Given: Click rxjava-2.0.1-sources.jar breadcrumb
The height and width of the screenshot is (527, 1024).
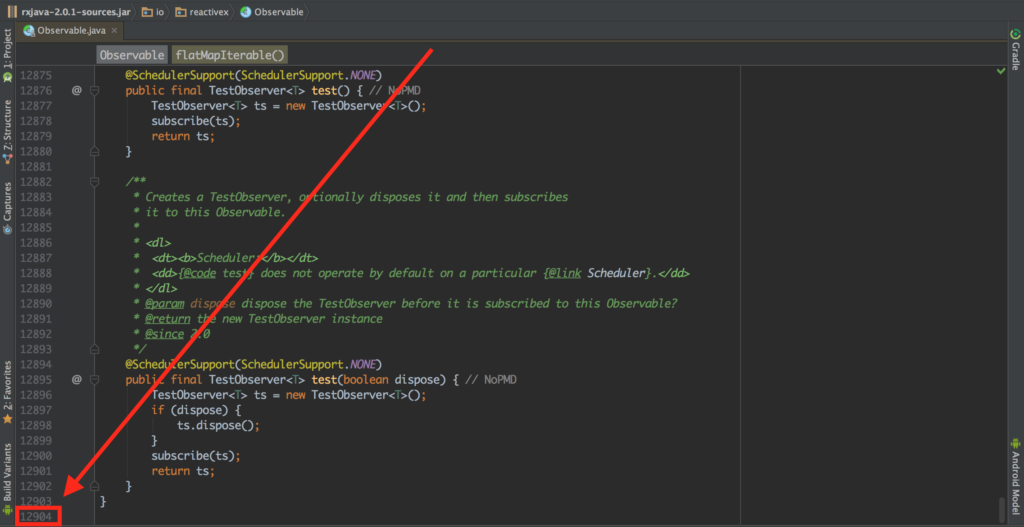Looking at the screenshot, I should pos(70,12).
